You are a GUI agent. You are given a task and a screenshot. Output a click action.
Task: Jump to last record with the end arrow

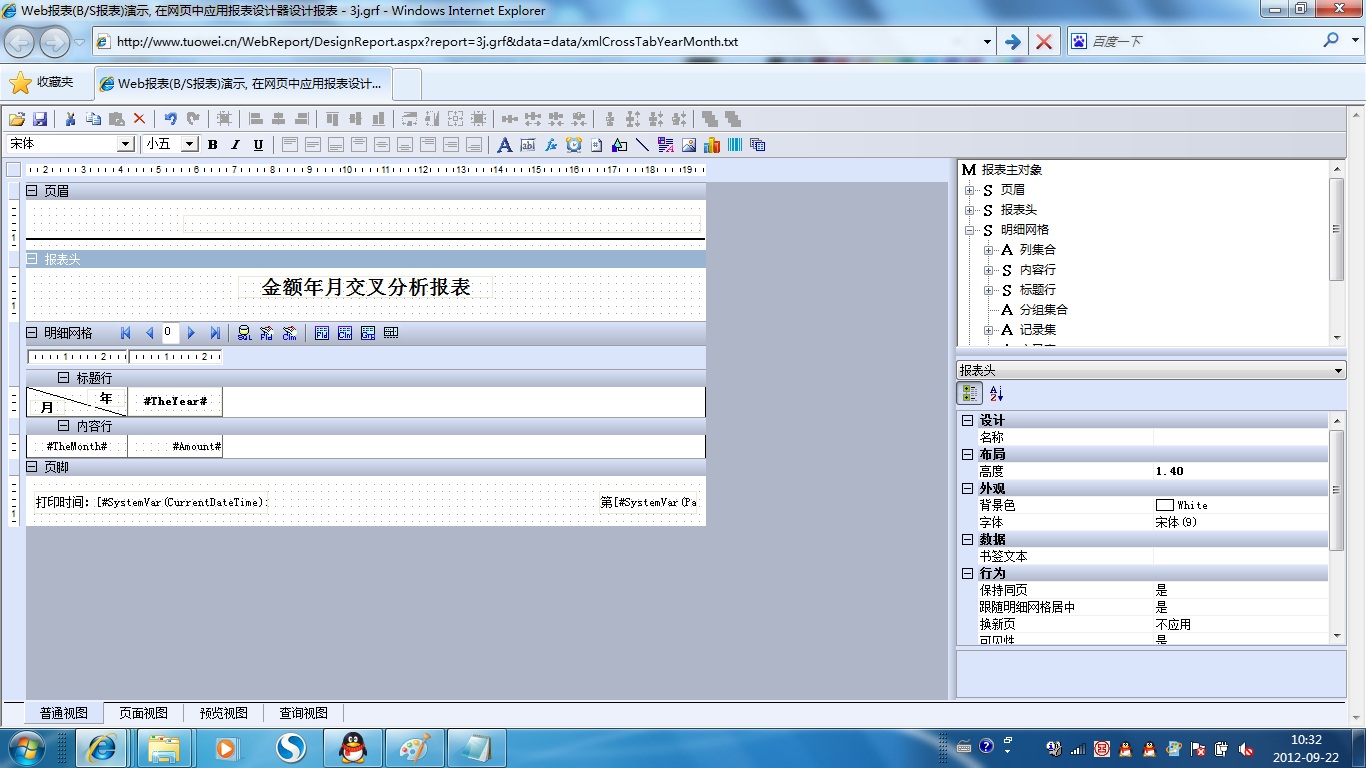[x=215, y=333]
